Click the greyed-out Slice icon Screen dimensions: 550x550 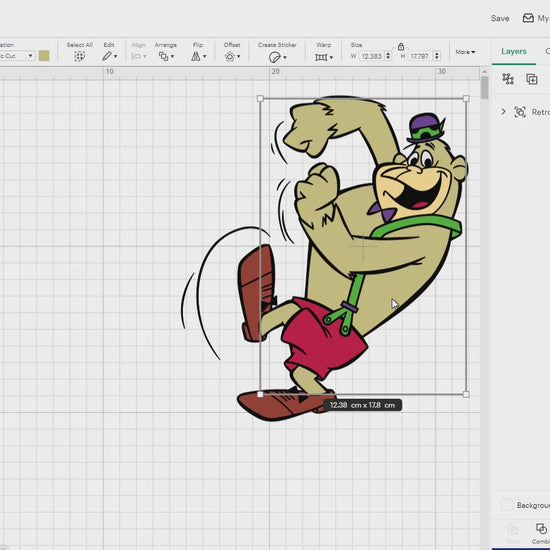(x=512, y=528)
